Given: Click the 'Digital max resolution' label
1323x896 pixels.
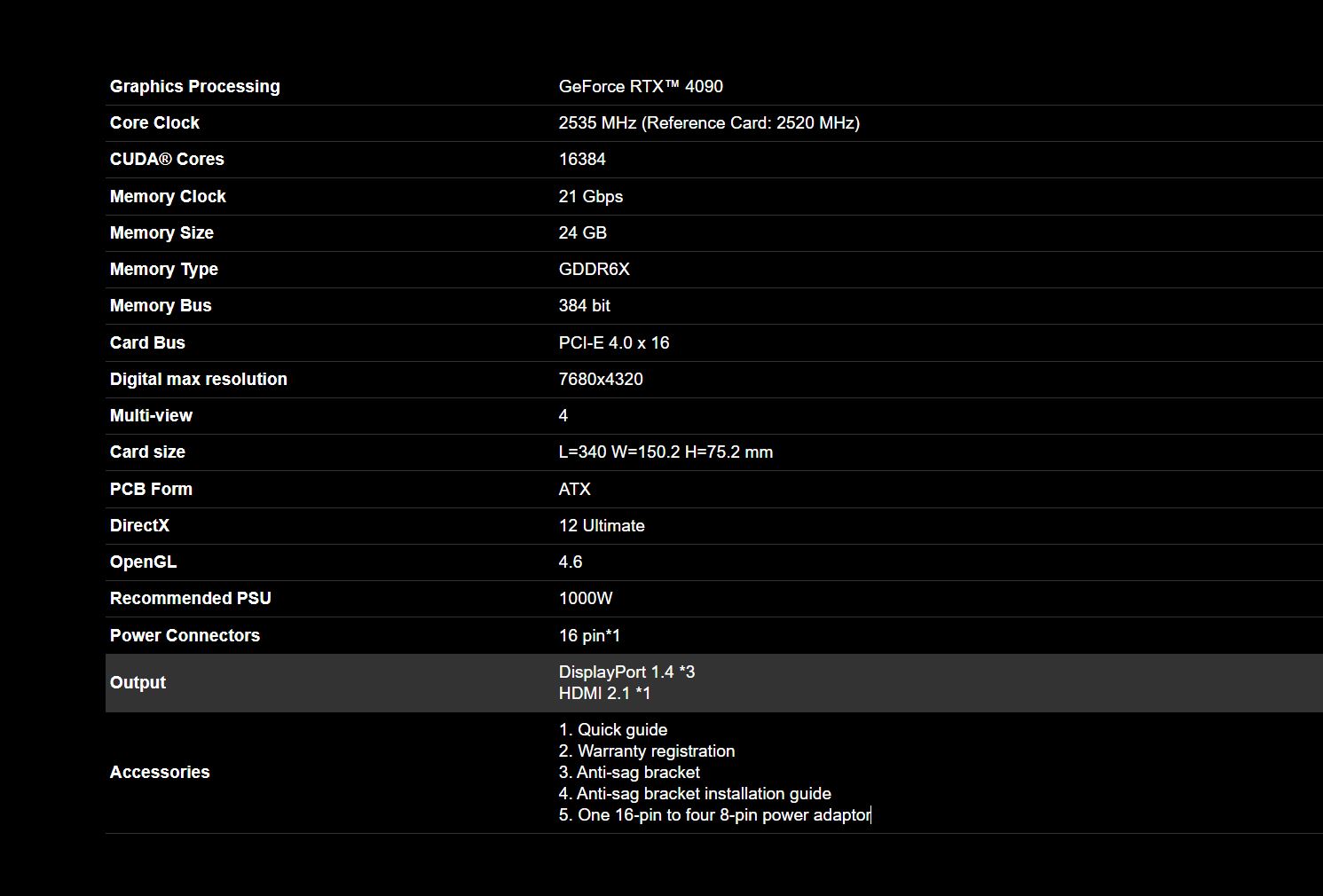Looking at the screenshot, I should (199, 379).
